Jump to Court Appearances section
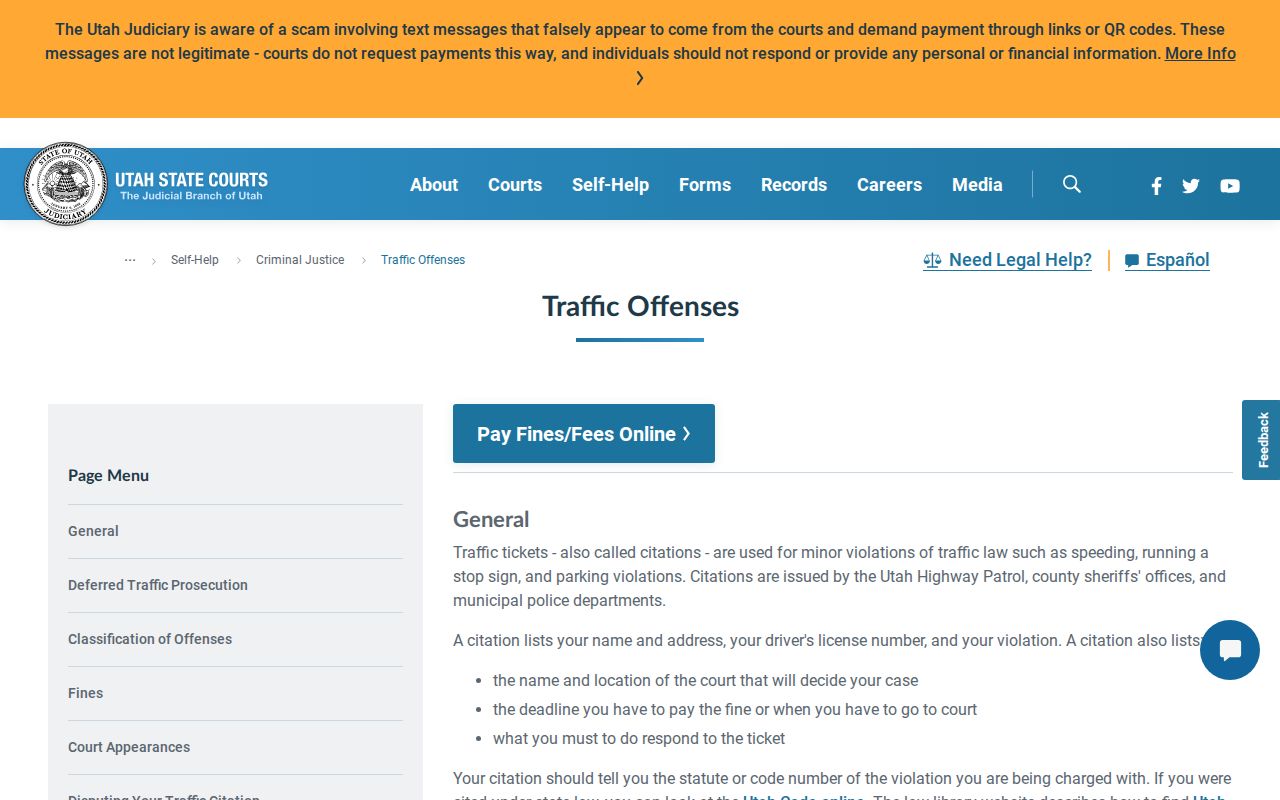The width and height of the screenshot is (1280, 800). (129, 747)
